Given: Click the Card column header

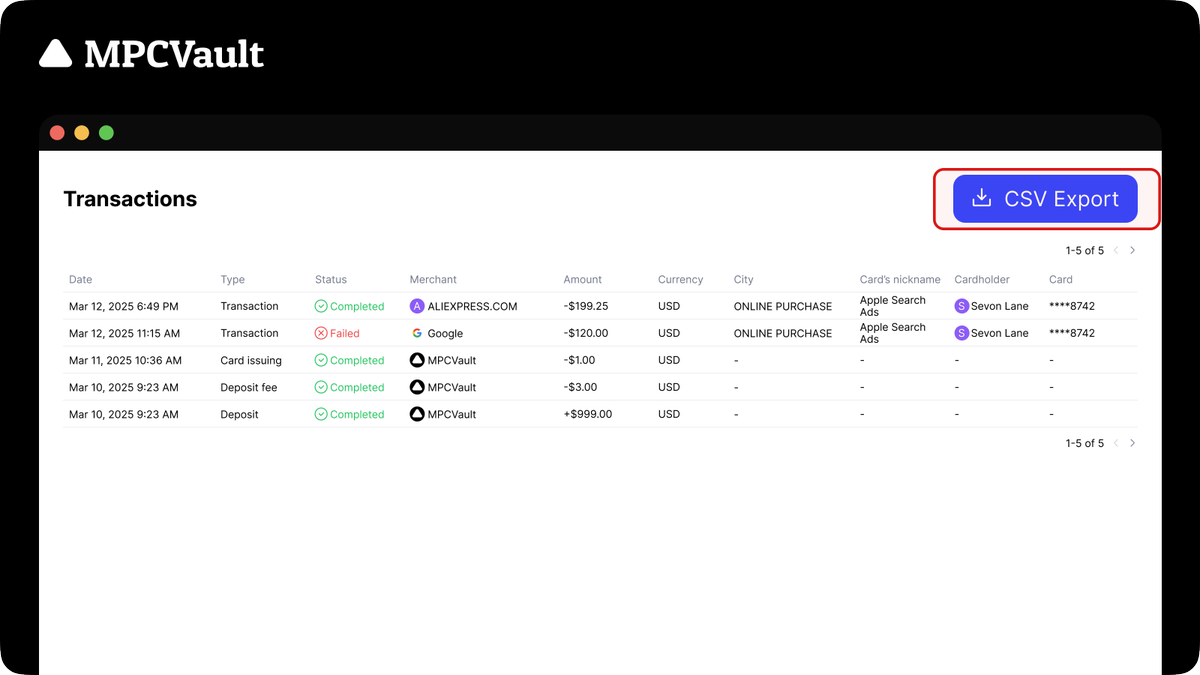Looking at the screenshot, I should click(x=1061, y=280).
